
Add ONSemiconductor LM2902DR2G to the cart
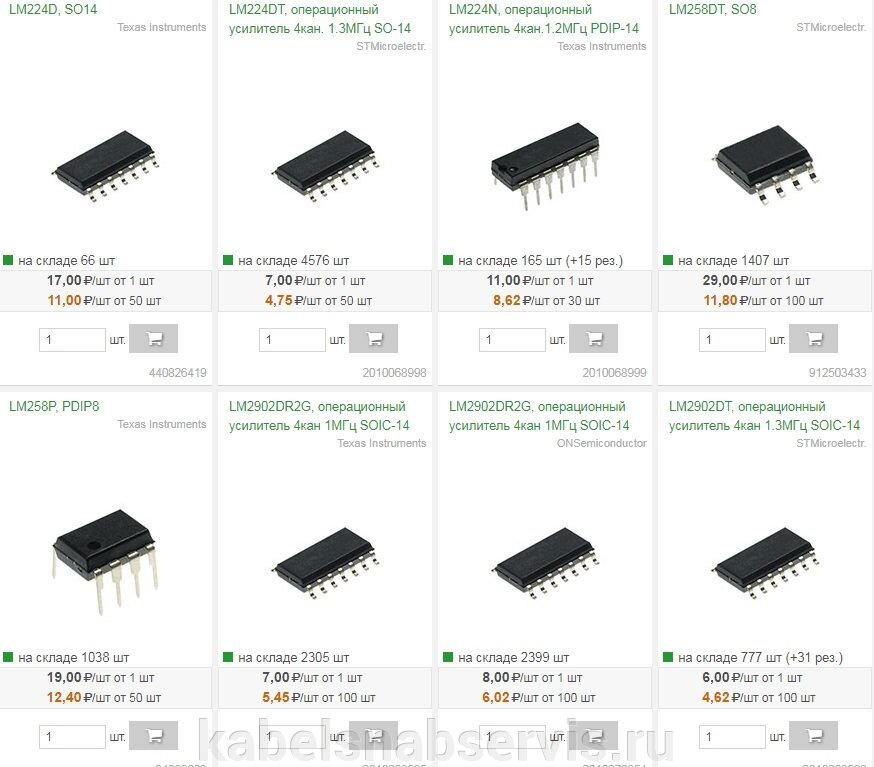(x=593, y=736)
